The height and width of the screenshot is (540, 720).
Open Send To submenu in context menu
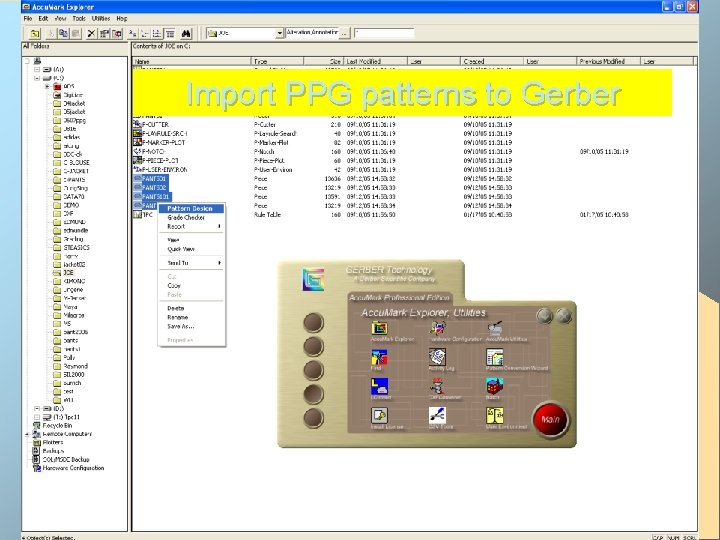click(191, 263)
